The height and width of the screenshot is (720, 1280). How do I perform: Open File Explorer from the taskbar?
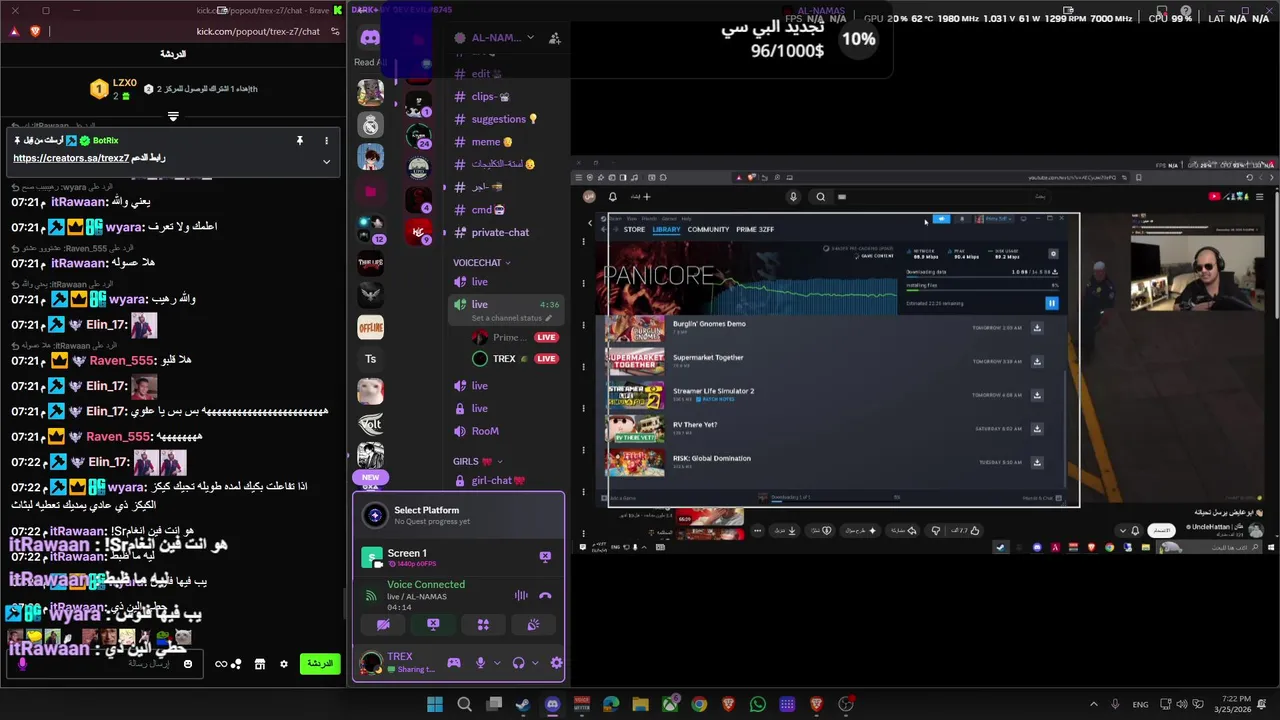pos(640,705)
